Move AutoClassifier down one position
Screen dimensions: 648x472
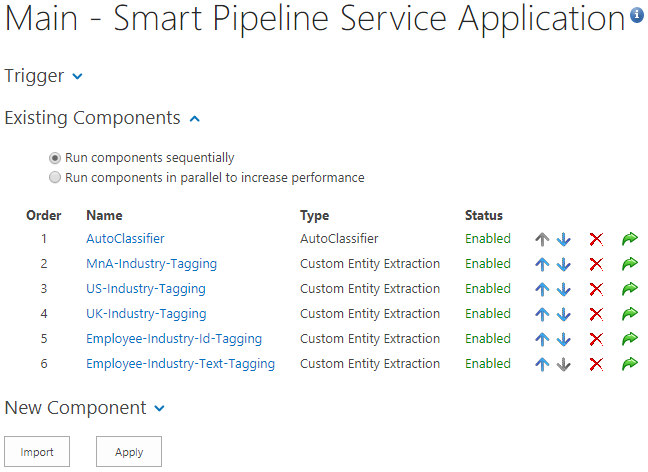point(563,240)
